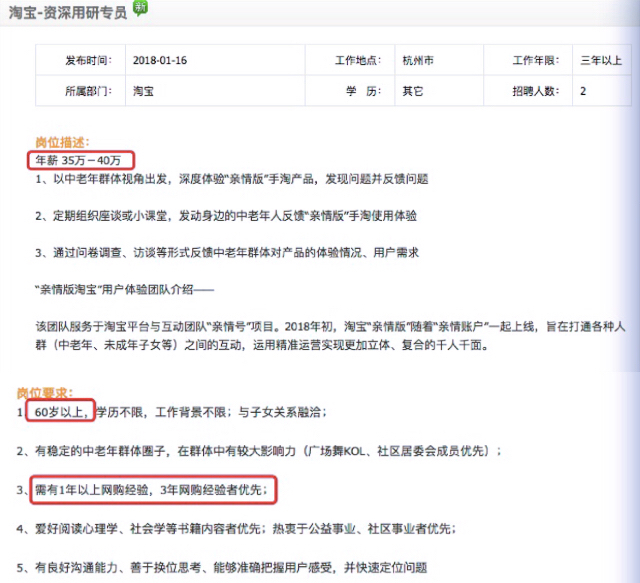This screenshot has width=640, height=583.
Task: Click description item 3 about 通过问卷调查
Action: (x=227, y=253)
